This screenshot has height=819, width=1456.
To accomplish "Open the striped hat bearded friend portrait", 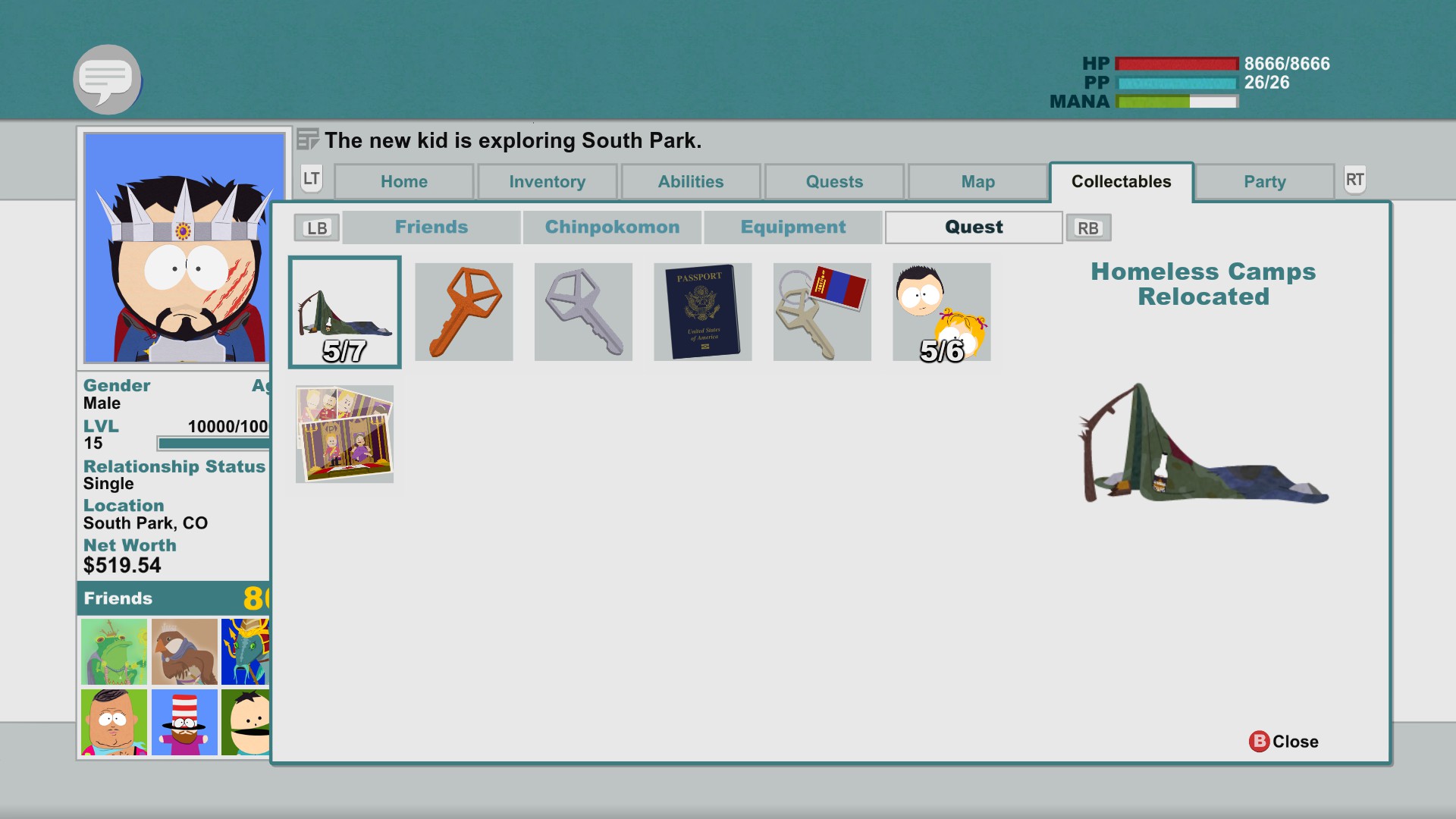I will click(184, 722).
